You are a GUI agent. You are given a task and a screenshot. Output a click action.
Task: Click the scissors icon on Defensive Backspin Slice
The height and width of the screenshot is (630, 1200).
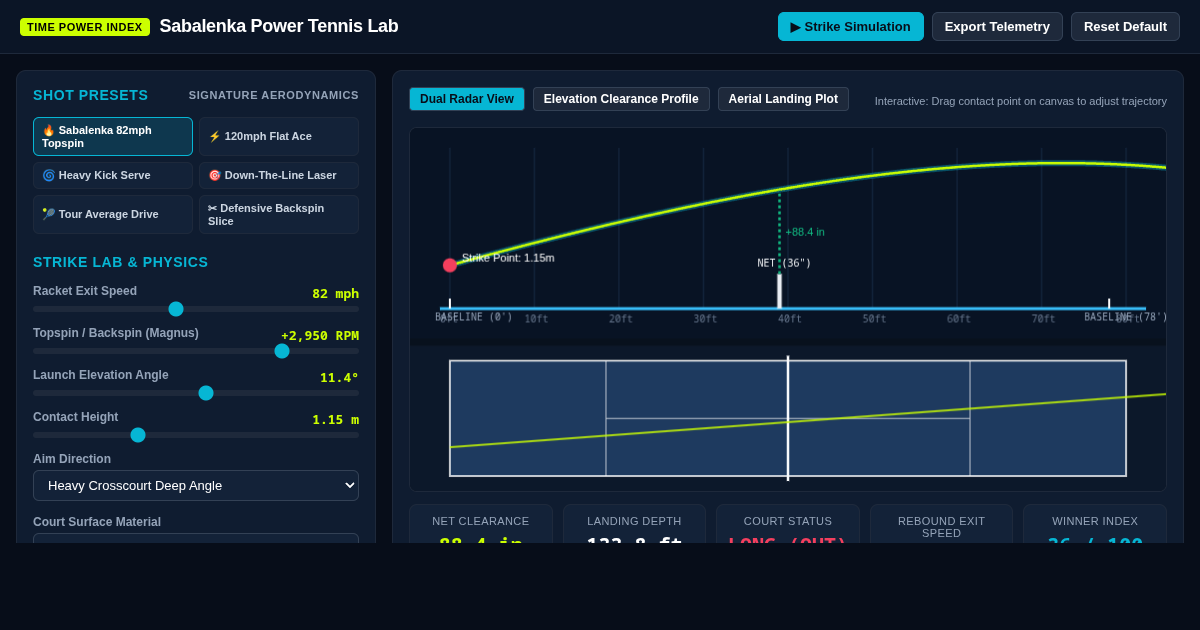click(212, 208)
